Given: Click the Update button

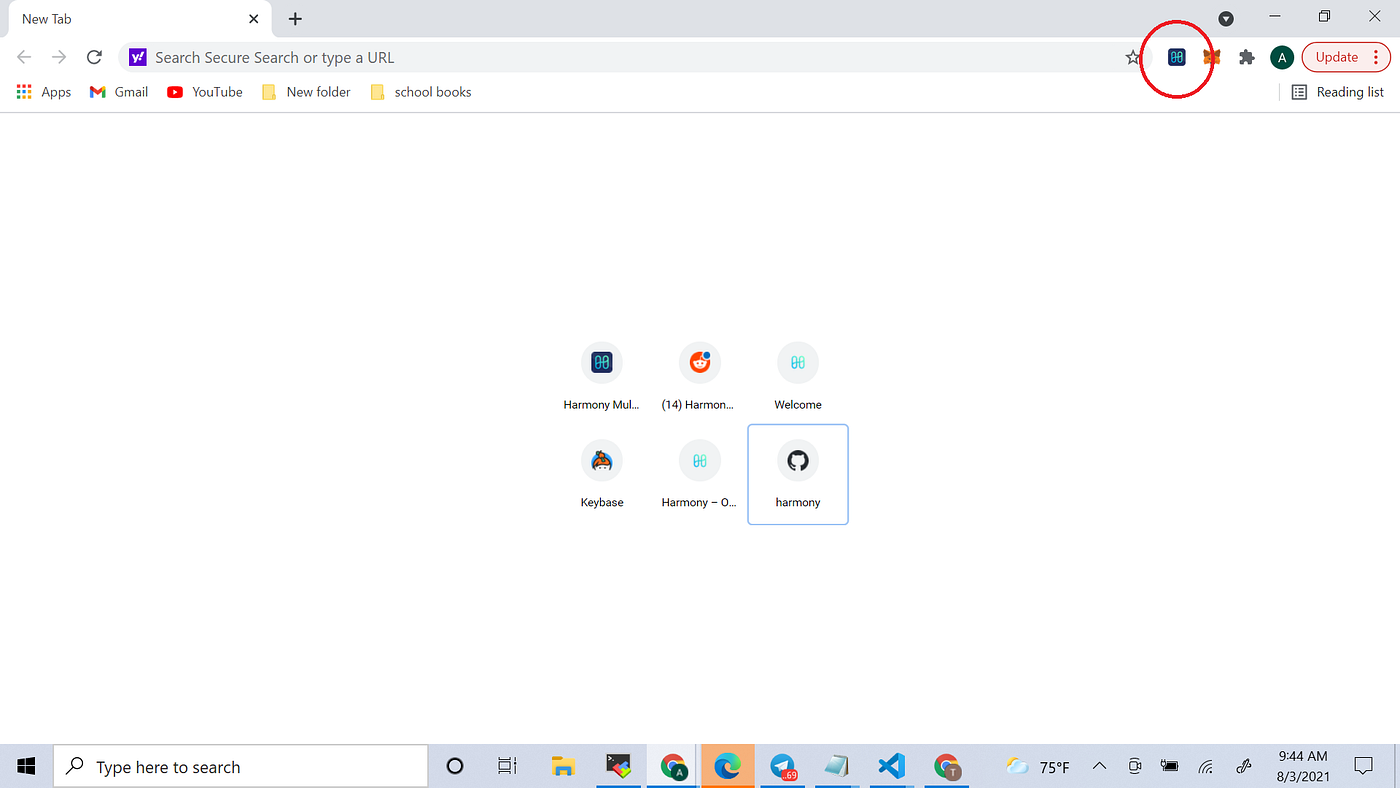Looking at the screenshot, I should [x=1339, y=57].
